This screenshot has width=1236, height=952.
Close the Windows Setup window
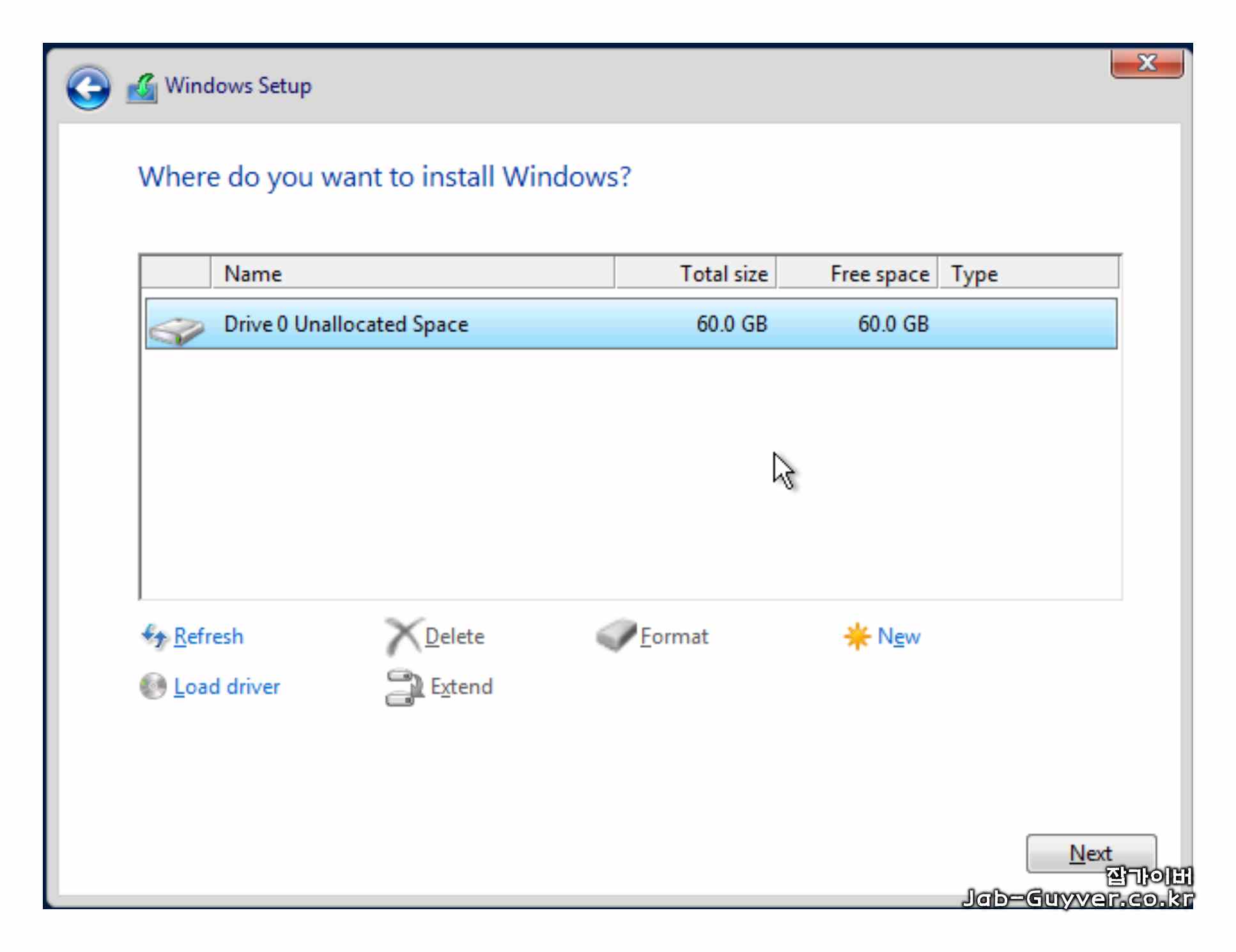[x=1147, y=63]
